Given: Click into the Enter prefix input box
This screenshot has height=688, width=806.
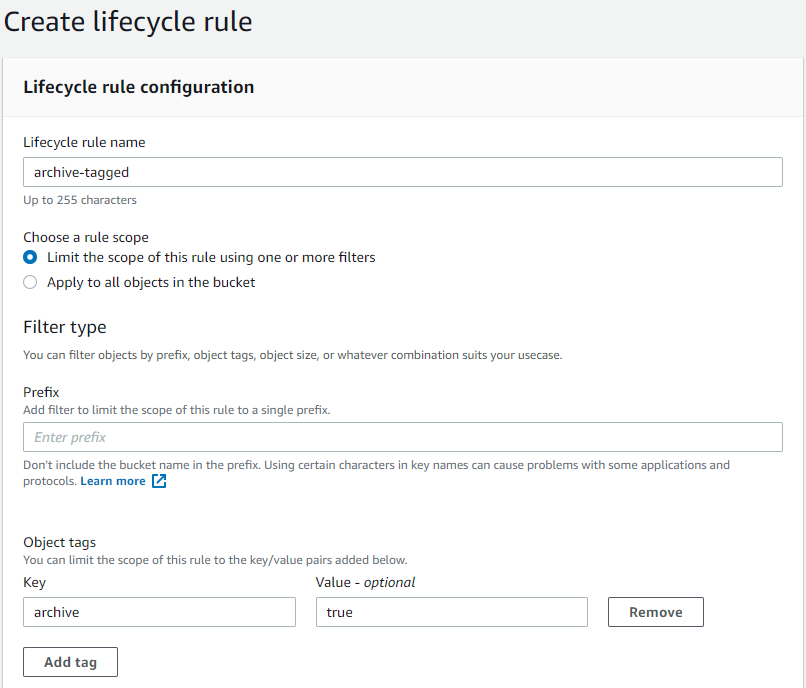Looking at the screenshot, I should (x=402, y=437).
